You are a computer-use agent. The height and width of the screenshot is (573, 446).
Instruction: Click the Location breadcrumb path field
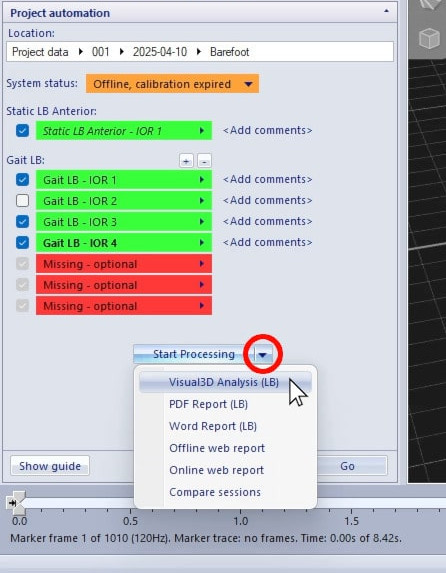coord(200,52)
